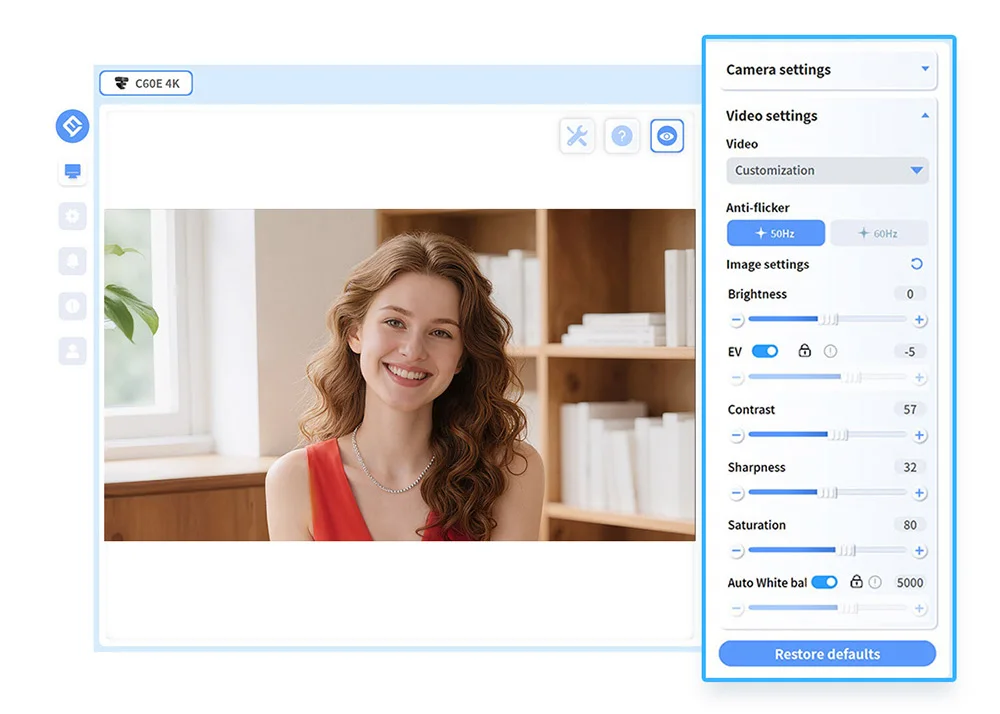Open the monitor display icon in sidebar

click(x=73, y=171)
